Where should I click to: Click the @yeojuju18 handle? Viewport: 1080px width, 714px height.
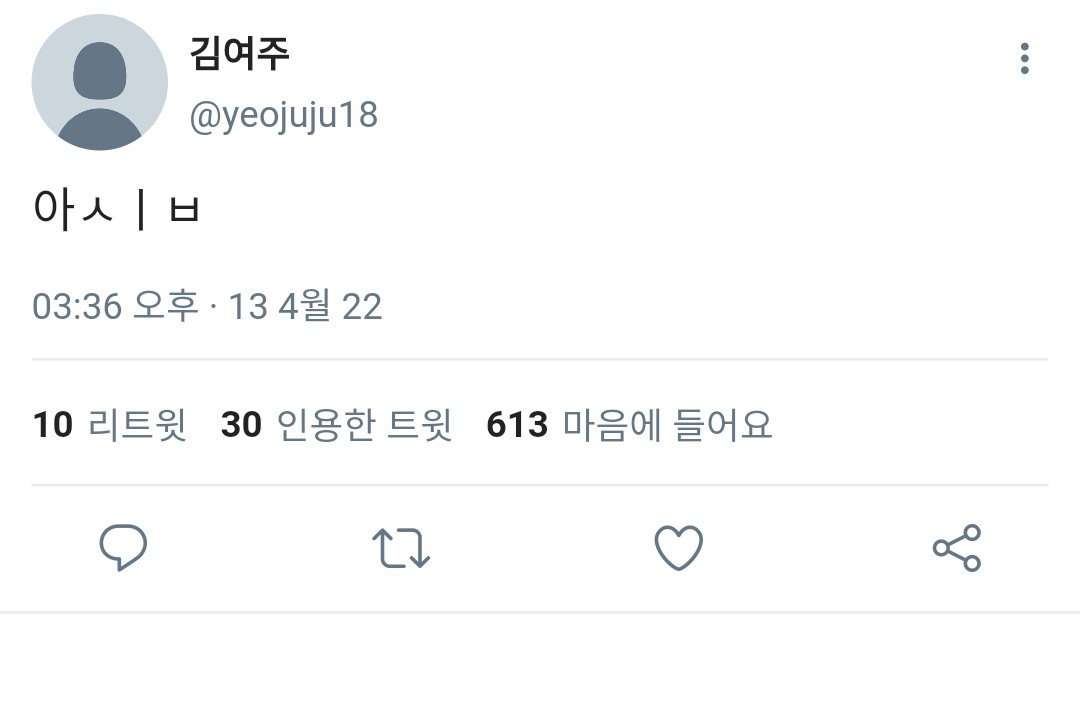284,116
